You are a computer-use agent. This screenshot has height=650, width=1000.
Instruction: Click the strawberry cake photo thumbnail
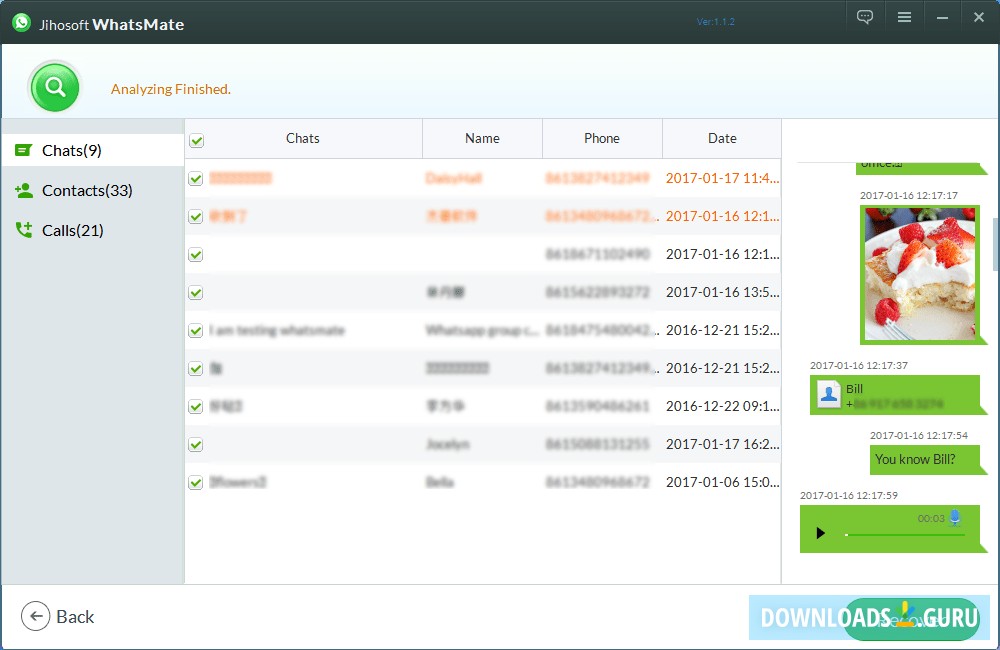[921, 274]
